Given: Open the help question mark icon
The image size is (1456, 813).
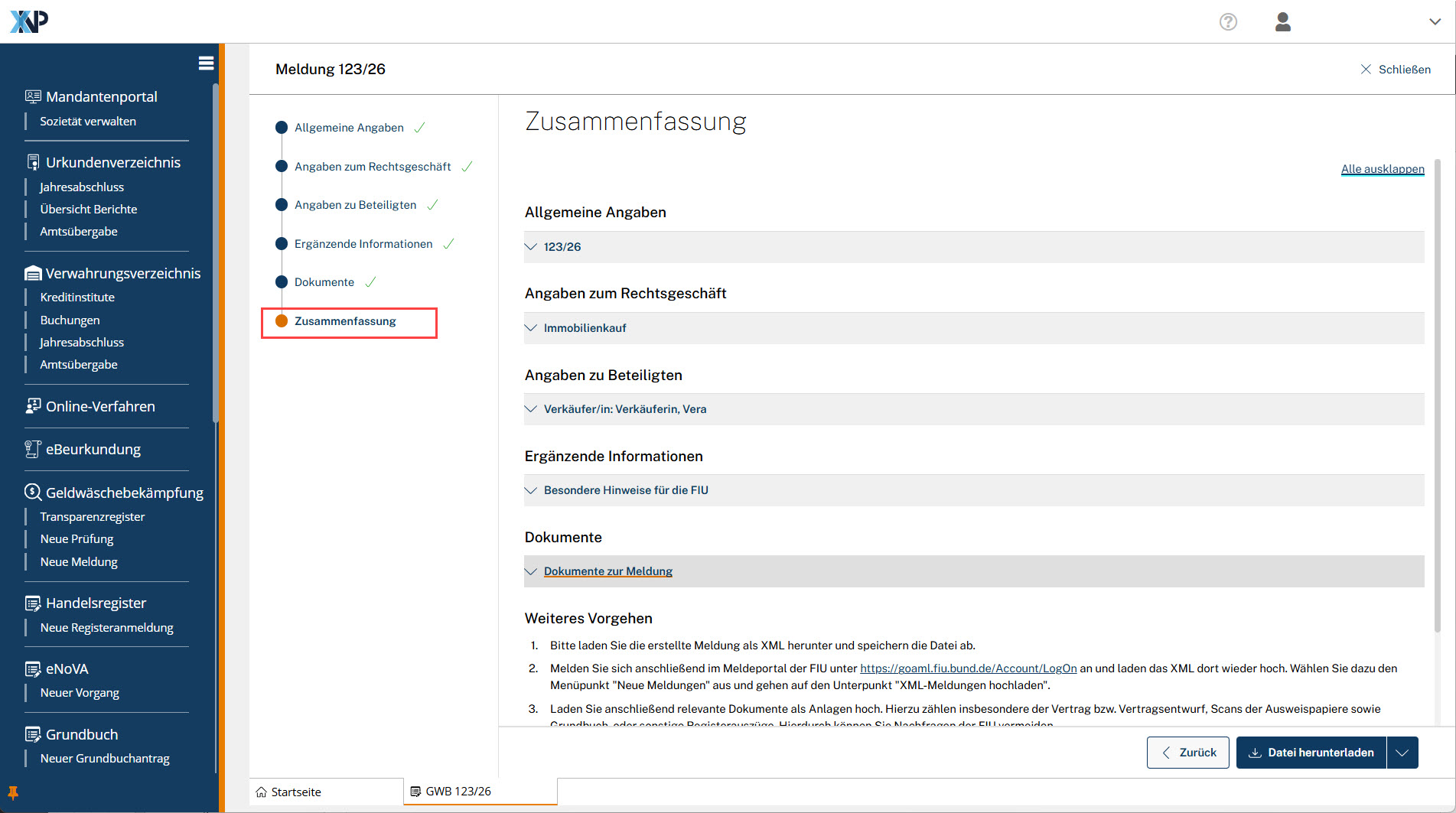Looking at the screenshot, I should pos(1228,22).
